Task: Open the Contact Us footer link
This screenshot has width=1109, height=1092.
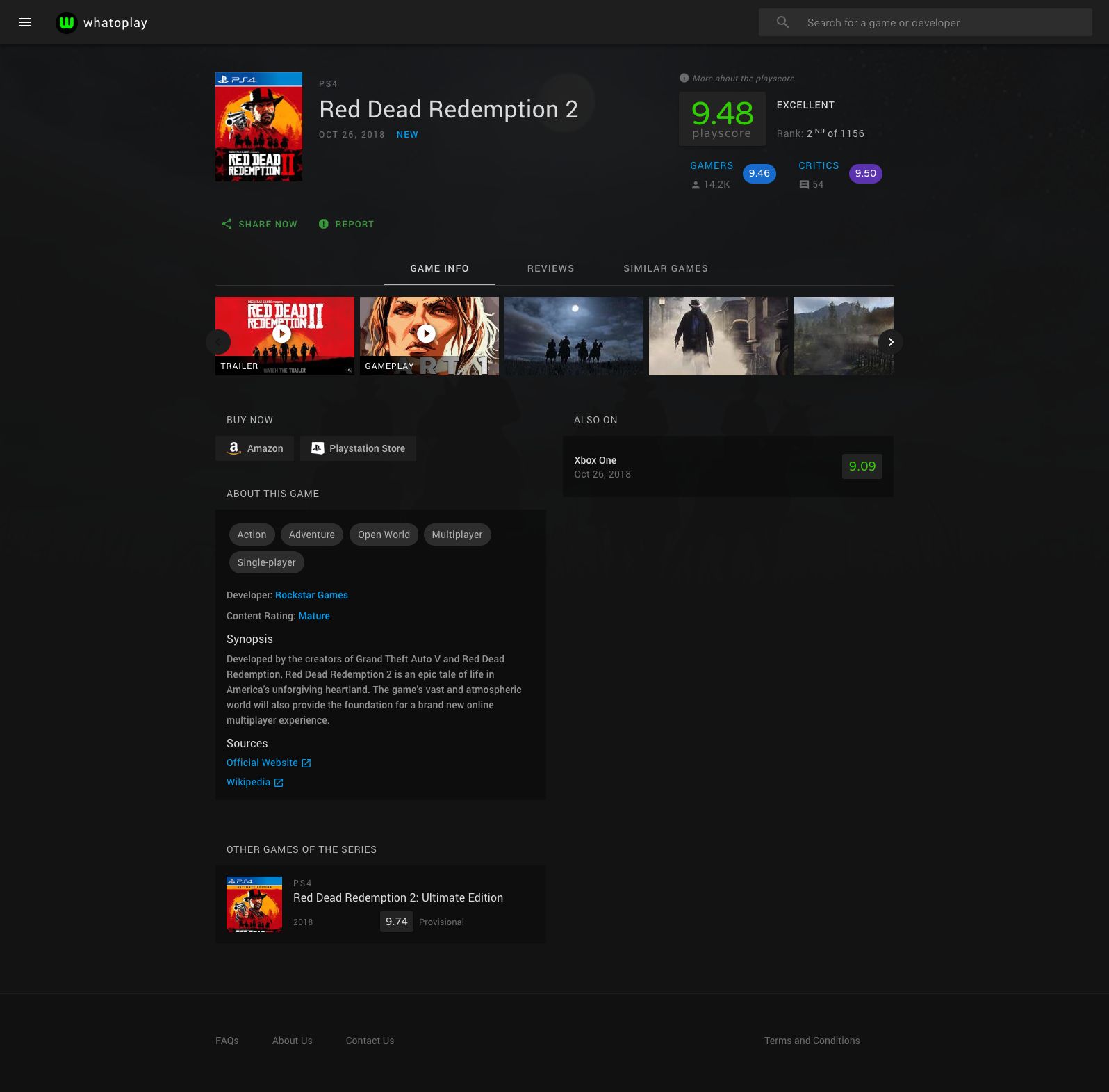Action: [370, 1041]
